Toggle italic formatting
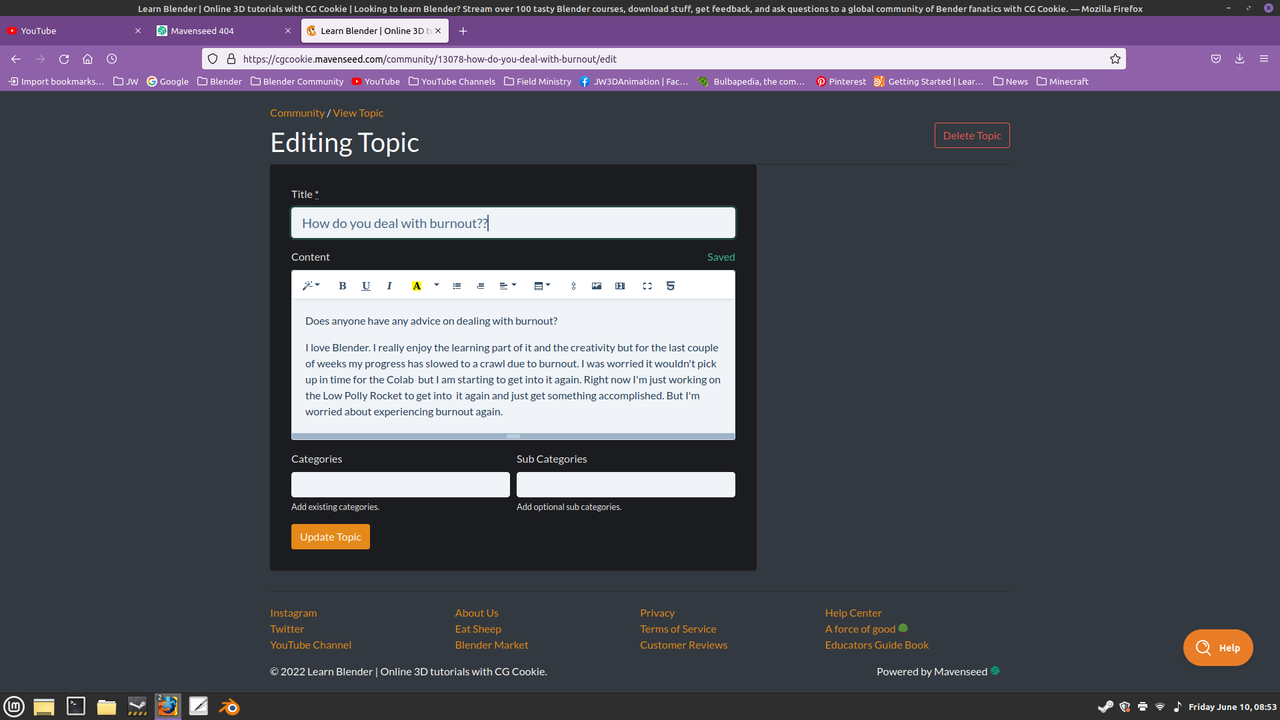Screen dimensions: 1280x720 [x=389, y=285]
